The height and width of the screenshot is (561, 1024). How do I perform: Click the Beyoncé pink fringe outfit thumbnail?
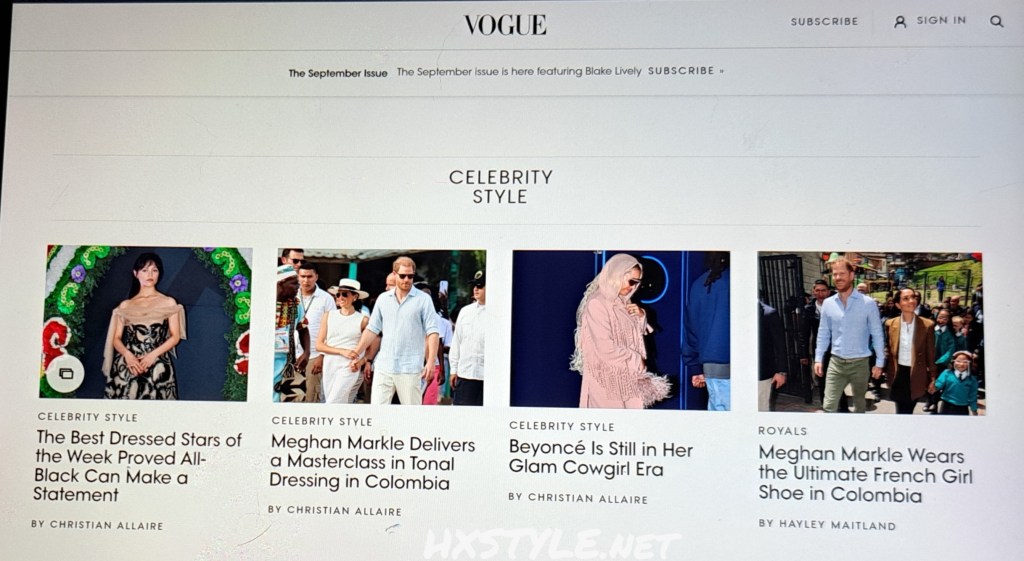coord(620,330)
